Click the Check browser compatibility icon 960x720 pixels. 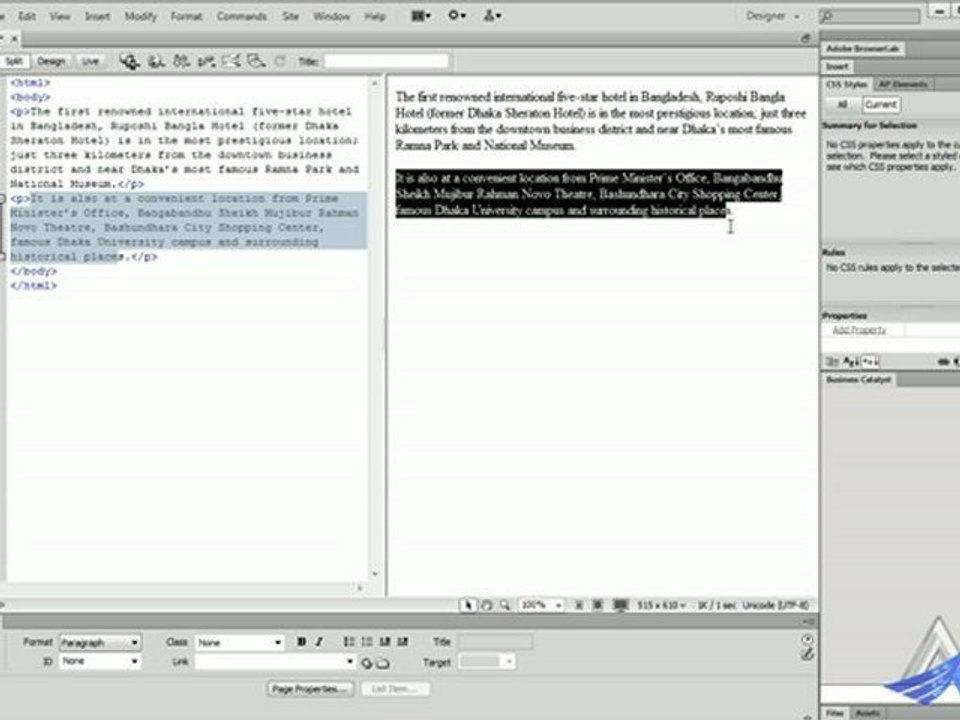tap(231, 61)
